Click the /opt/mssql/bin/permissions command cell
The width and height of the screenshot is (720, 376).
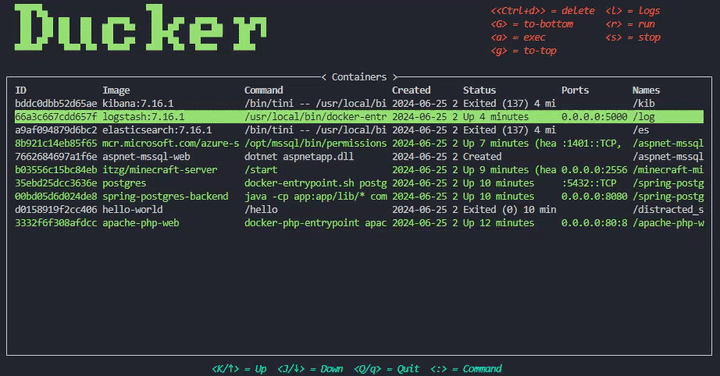[315, 143]
